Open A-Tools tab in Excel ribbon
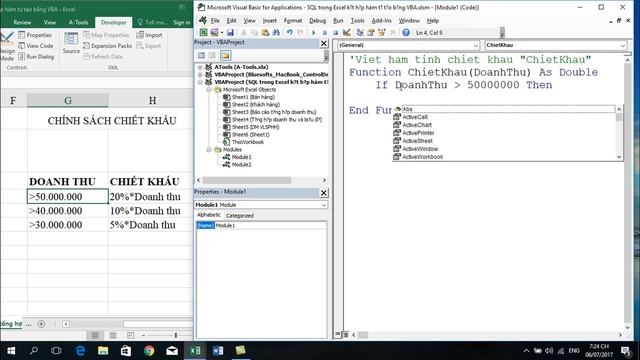640x360 pixels. click(78, 22)
